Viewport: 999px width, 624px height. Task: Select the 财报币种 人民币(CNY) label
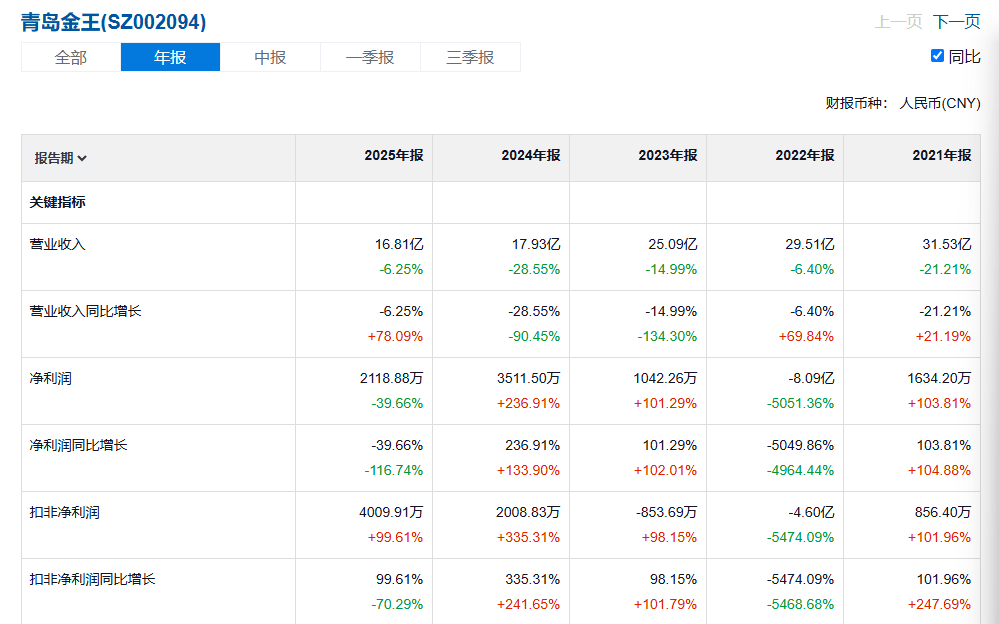(903, 103)
